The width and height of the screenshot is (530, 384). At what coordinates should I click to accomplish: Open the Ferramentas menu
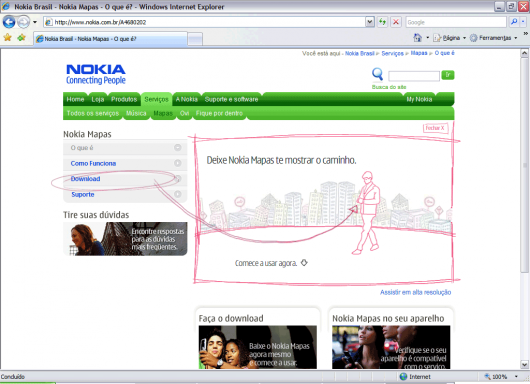tap(493, 38)
